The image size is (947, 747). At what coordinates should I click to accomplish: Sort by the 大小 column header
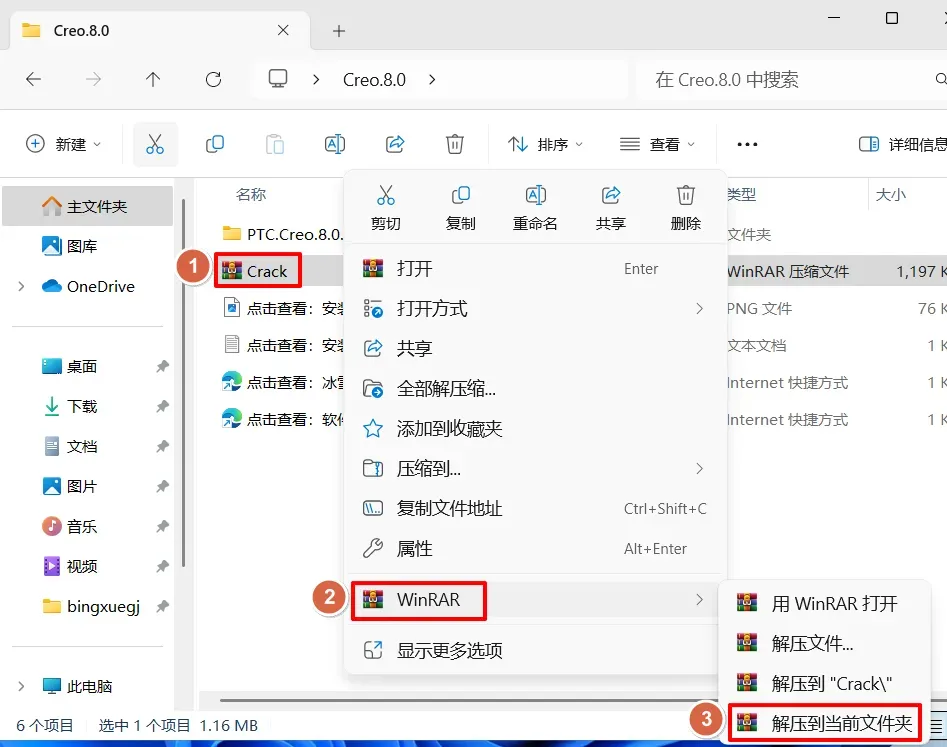pos(891,194)
